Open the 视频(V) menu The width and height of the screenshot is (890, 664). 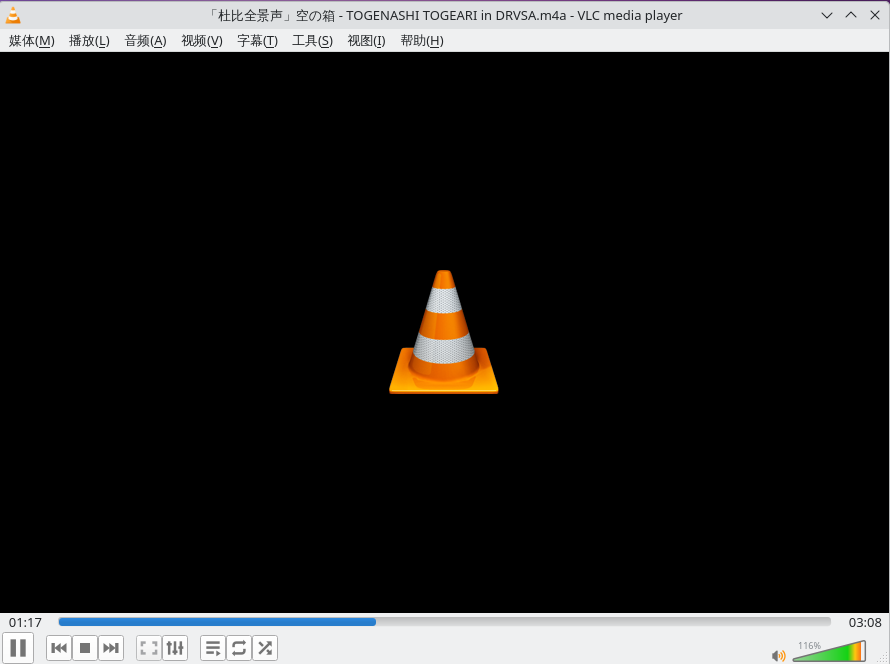(x=202, y=41)
